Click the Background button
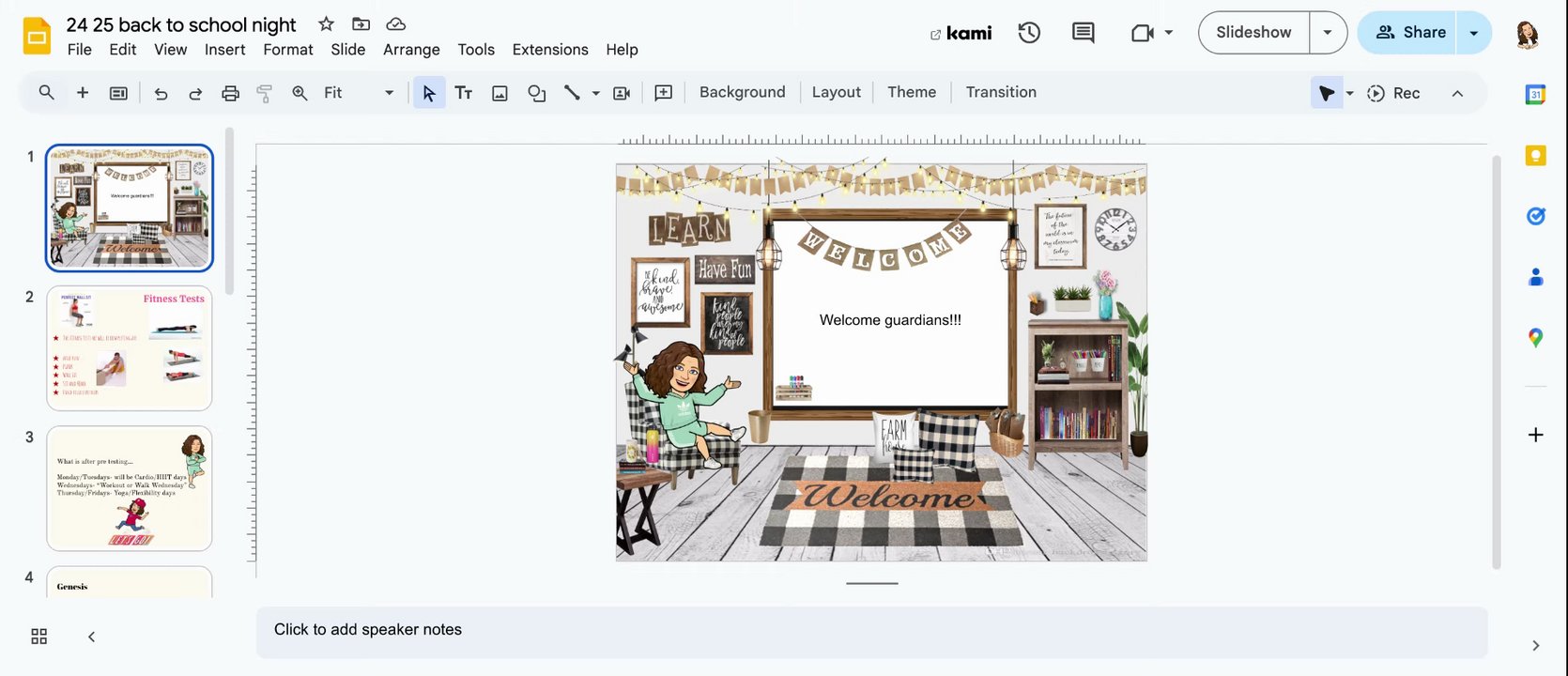 click(x=743, y=92)
